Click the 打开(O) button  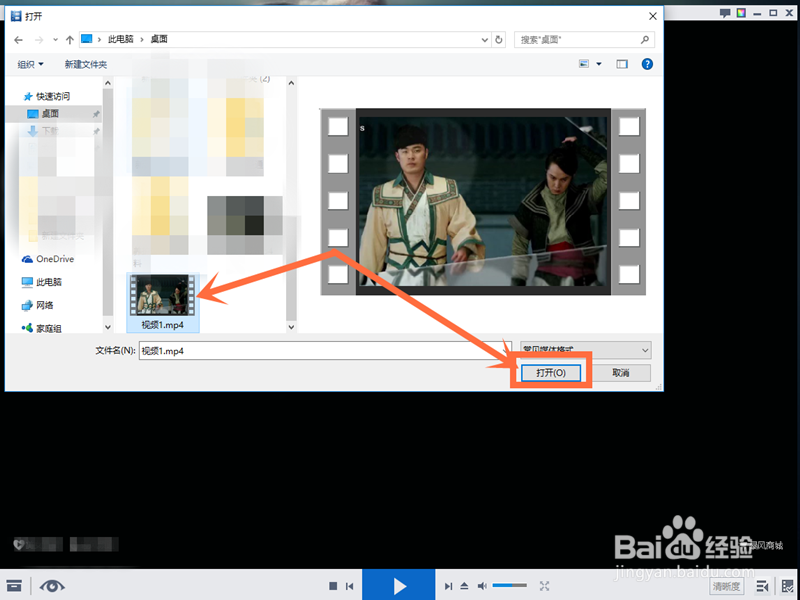[551, 373]
